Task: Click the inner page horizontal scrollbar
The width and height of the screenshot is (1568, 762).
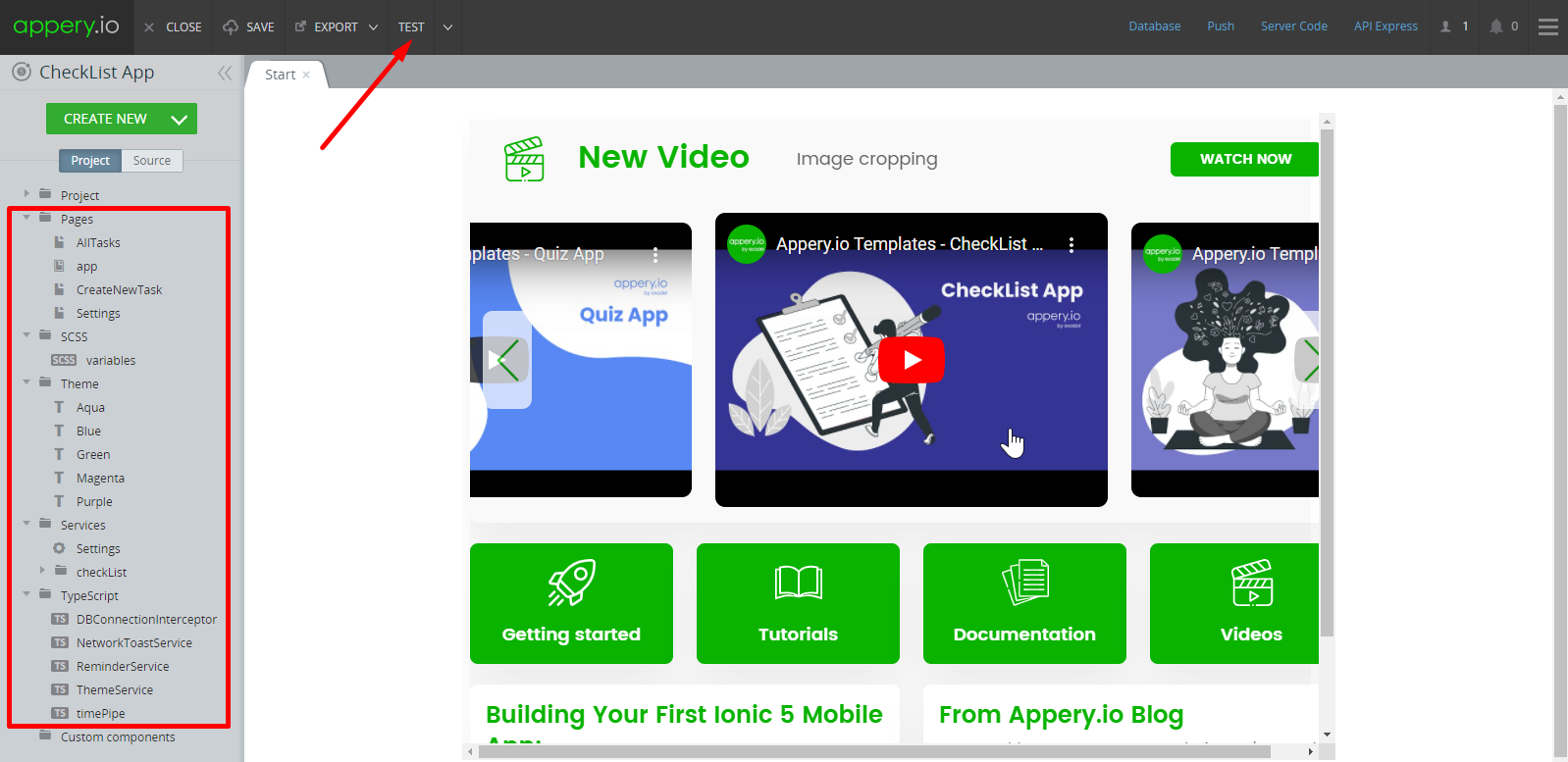Action: [875, 751]
